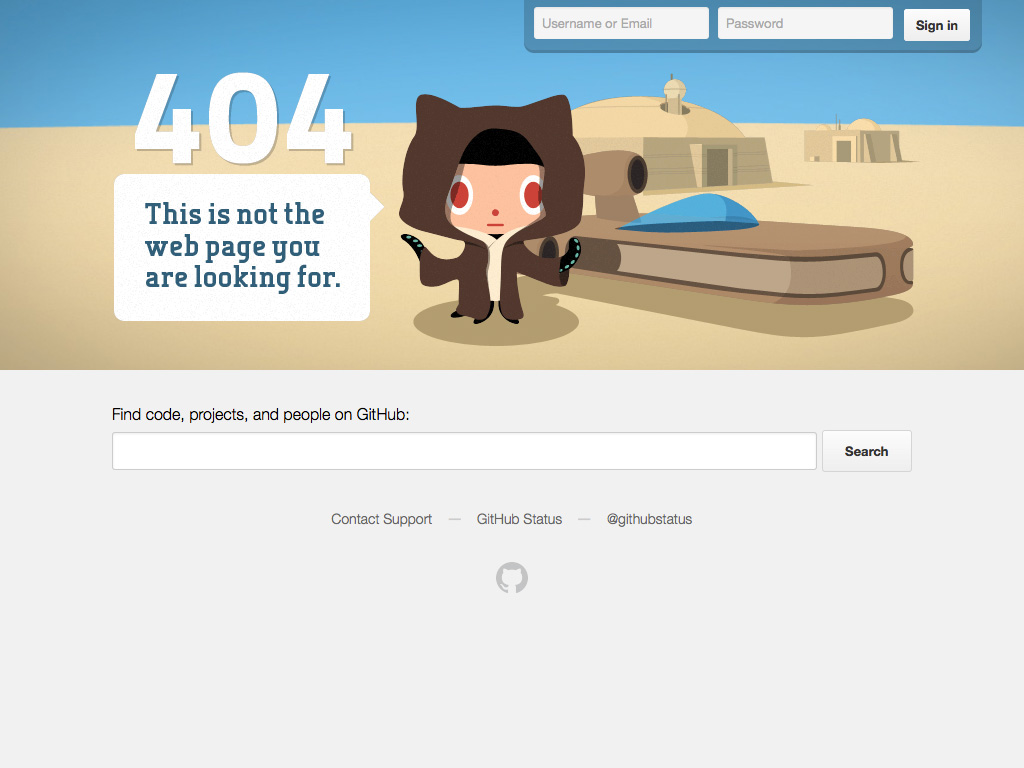Open the @githubstatus Twitter link
Viewport: 1024px width, 768px height.
click(x=649, y=519)
